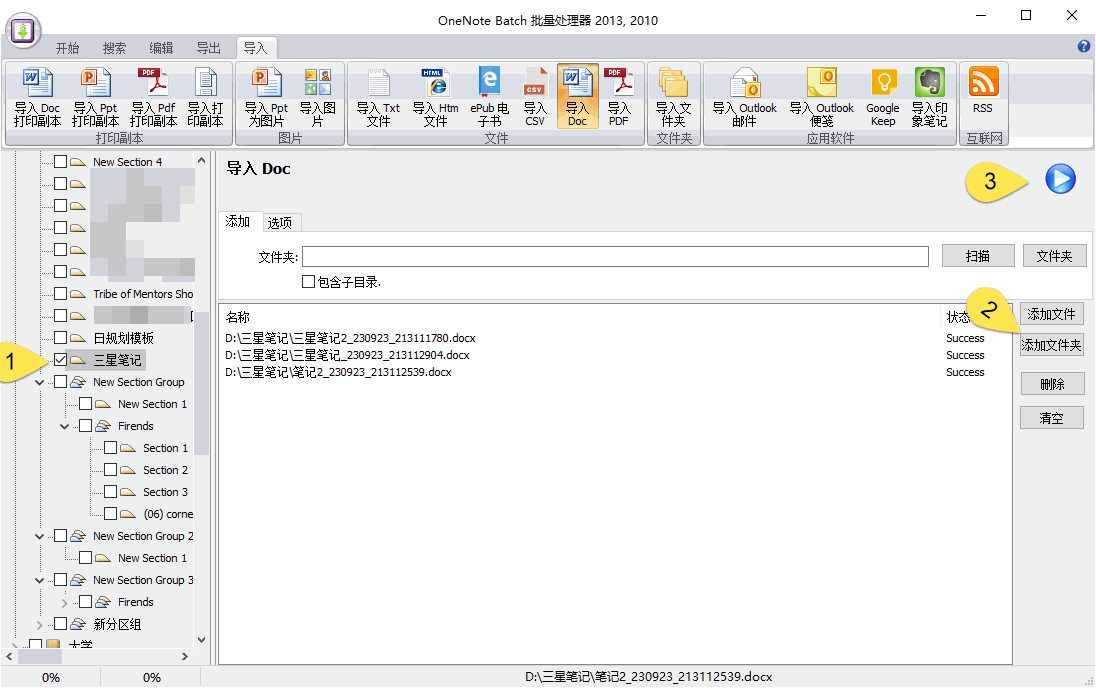Switch to the 导出 ribbon tab
1096x688 pixels.
coord(208,48)
